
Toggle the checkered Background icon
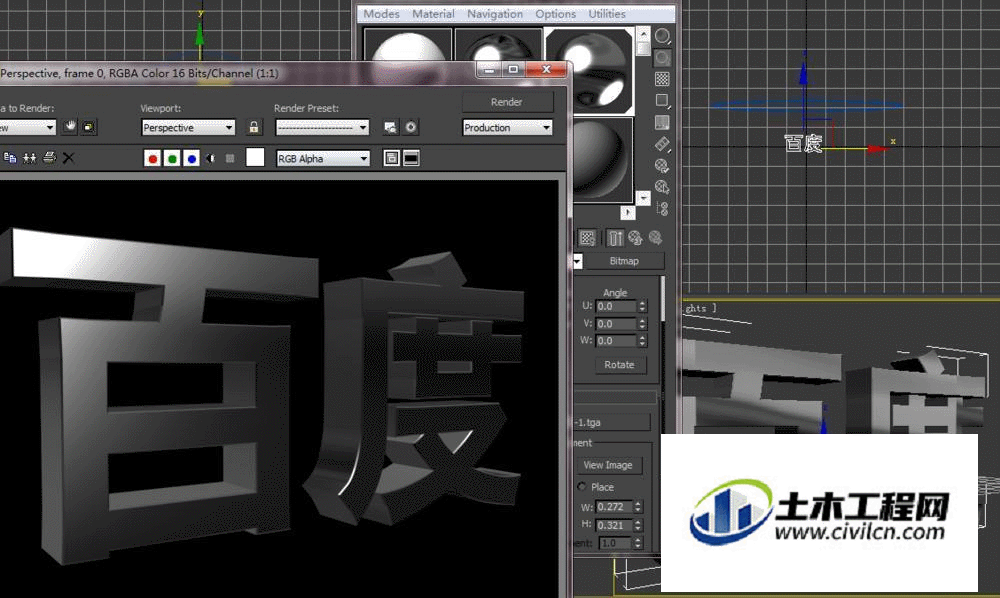tap(663, 79)
